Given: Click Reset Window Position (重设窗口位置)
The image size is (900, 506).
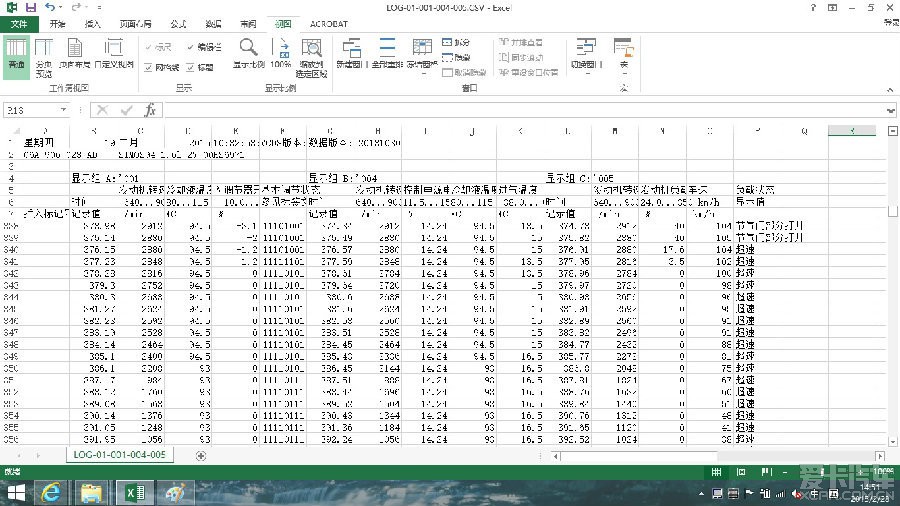Looking at the screenshot, I should click(529, 72).
